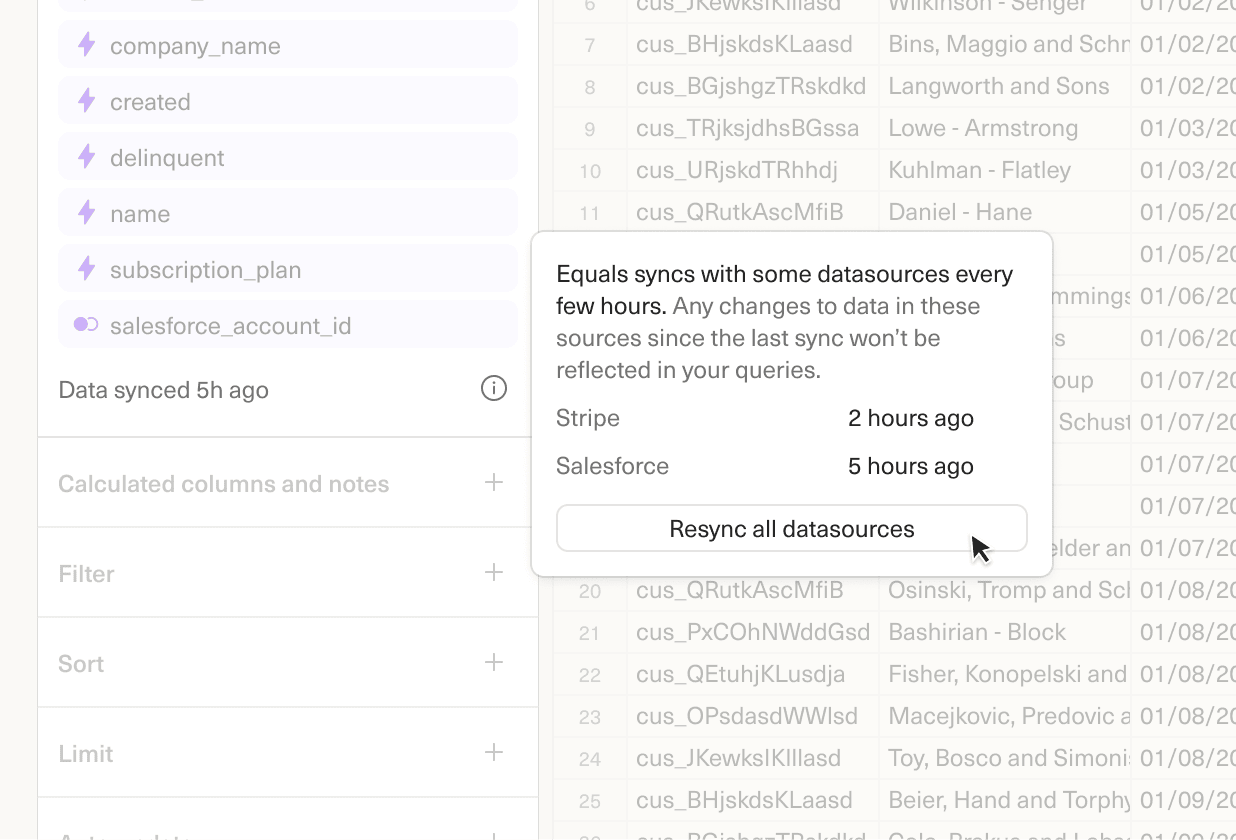Expand the Sort section
Screen dimensions: 1236x840
click(x=493, y=663)
